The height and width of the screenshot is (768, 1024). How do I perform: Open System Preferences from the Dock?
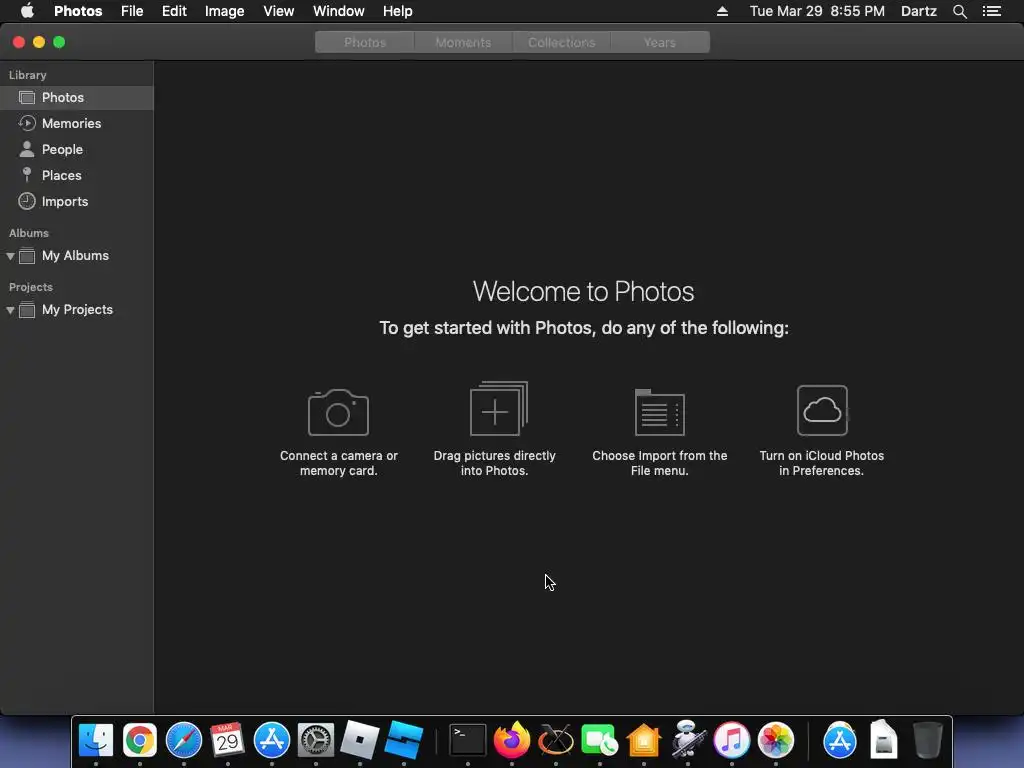tap(315, 740)
